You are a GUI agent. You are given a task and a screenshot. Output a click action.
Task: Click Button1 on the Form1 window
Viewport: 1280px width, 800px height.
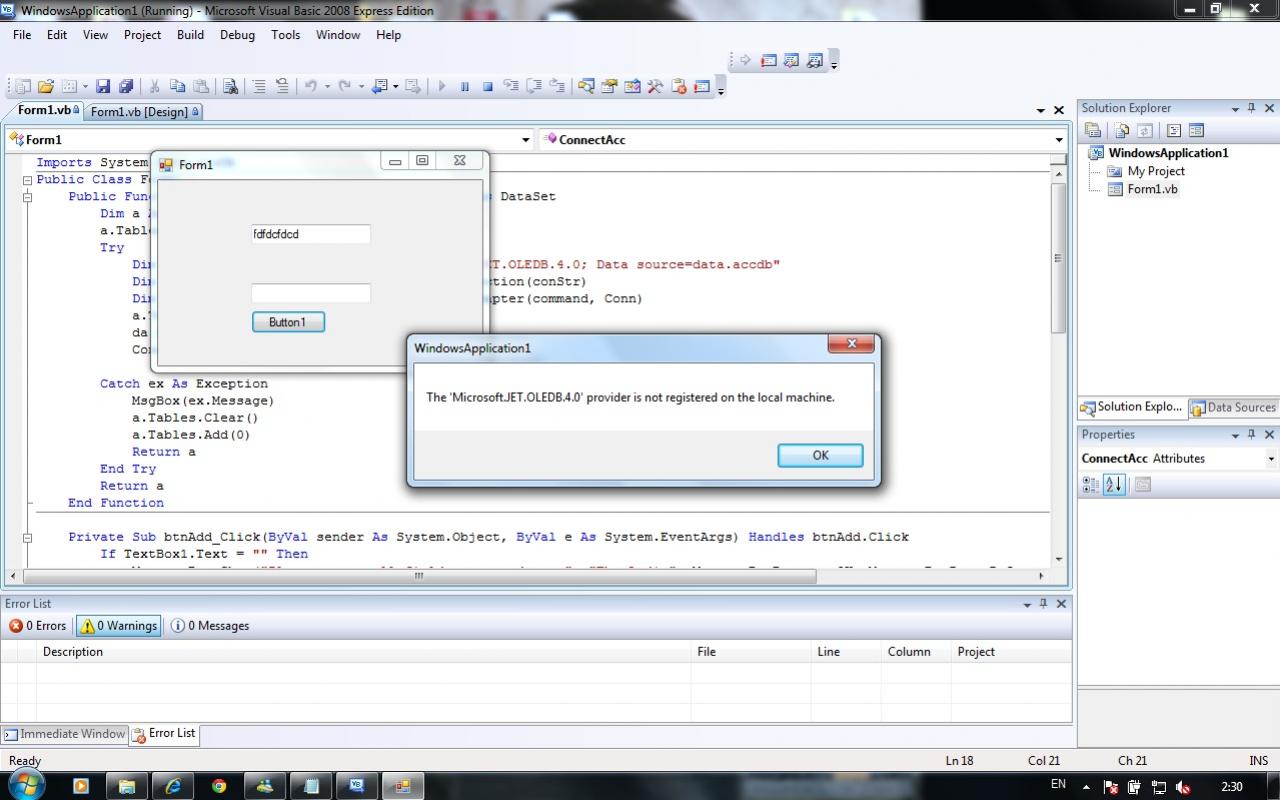(288, 322)
